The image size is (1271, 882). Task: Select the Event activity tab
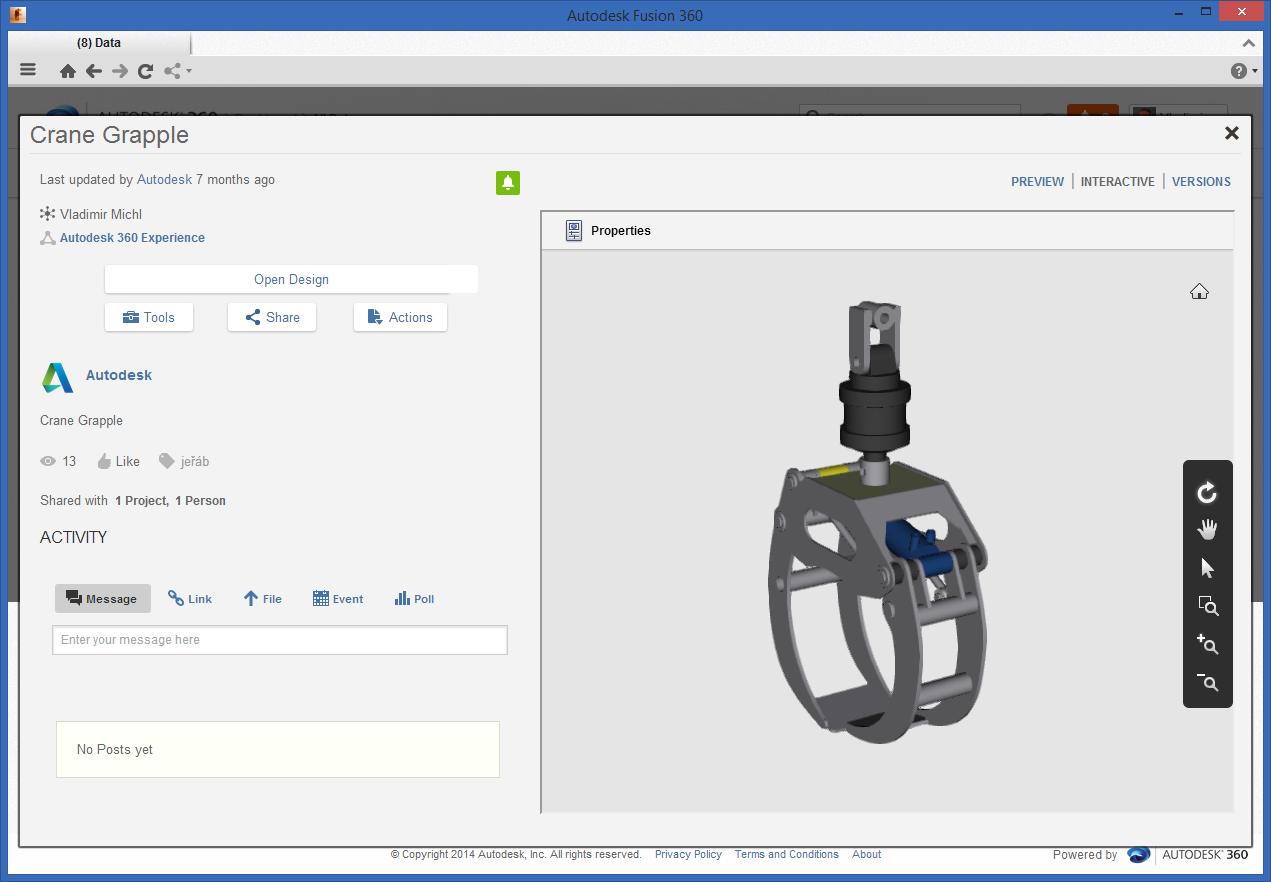click(x=338, y=599)
